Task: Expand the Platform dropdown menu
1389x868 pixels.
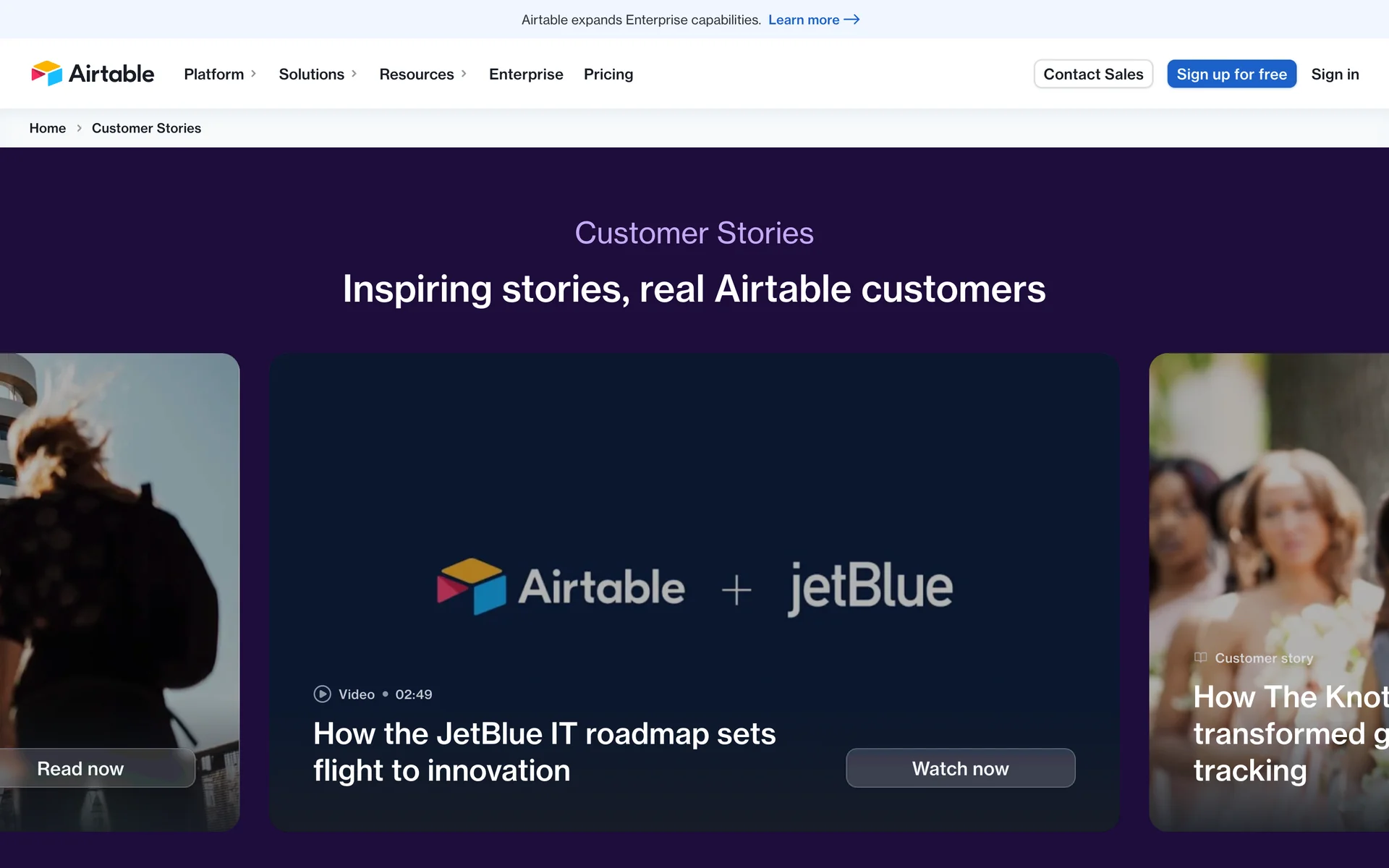Action: (x=220, y=74)
